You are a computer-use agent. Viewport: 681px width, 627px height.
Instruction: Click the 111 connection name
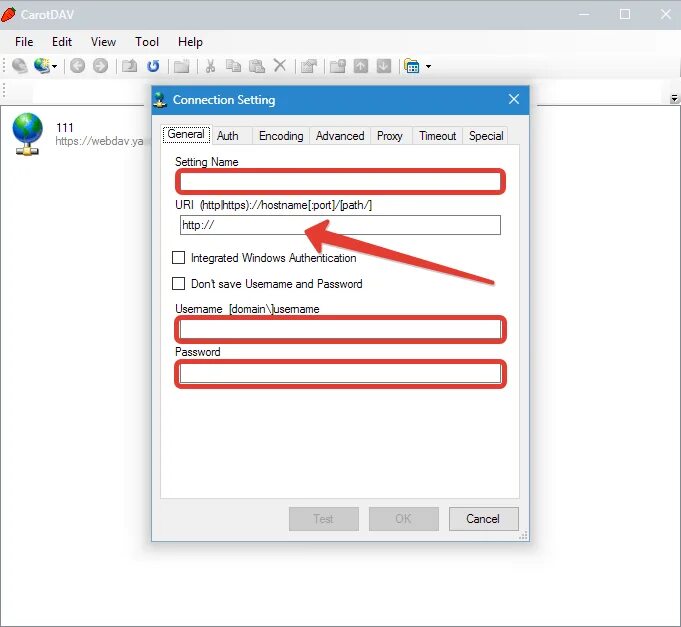[65, 128]
